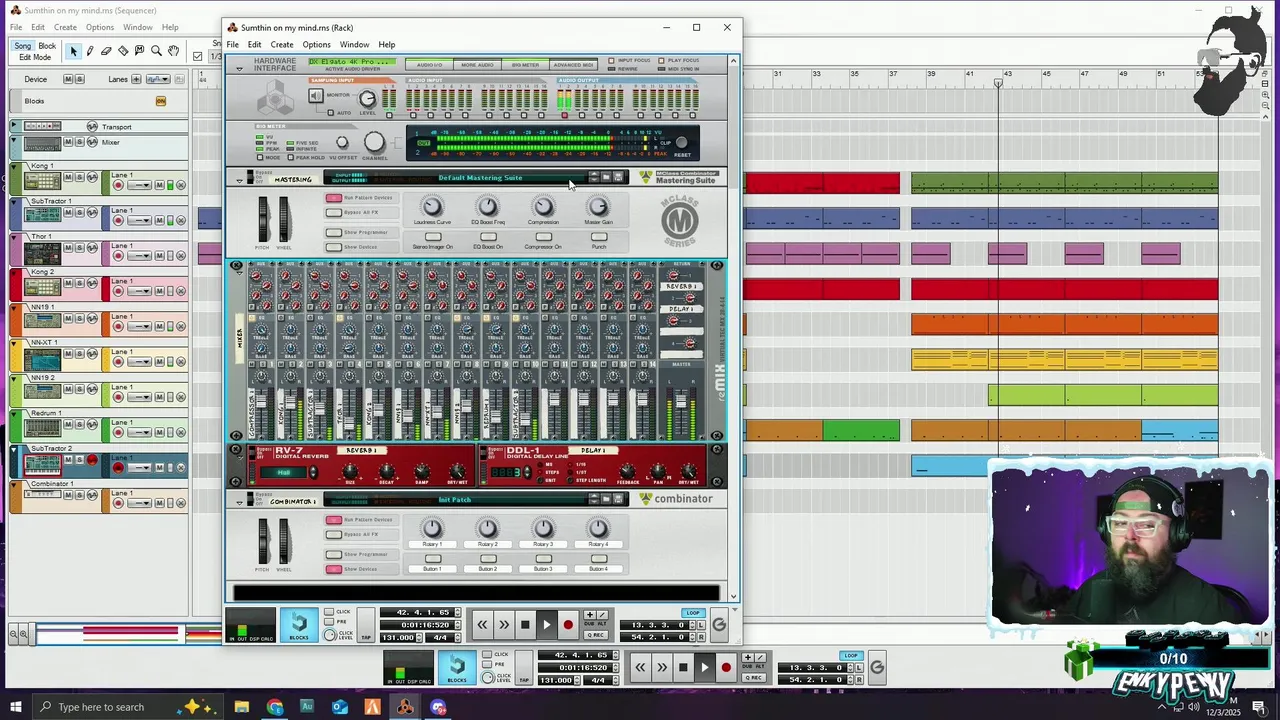
Task: Switch to Block view in Sequencer
Action: 47,46
